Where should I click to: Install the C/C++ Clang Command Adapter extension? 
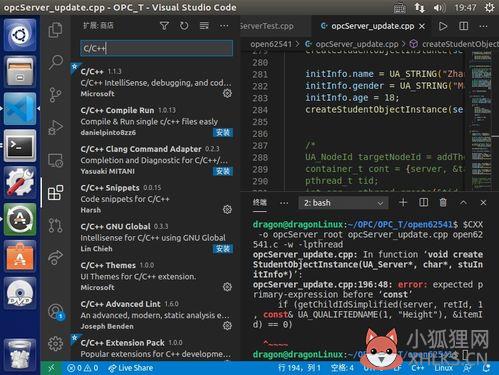[223, 171]
